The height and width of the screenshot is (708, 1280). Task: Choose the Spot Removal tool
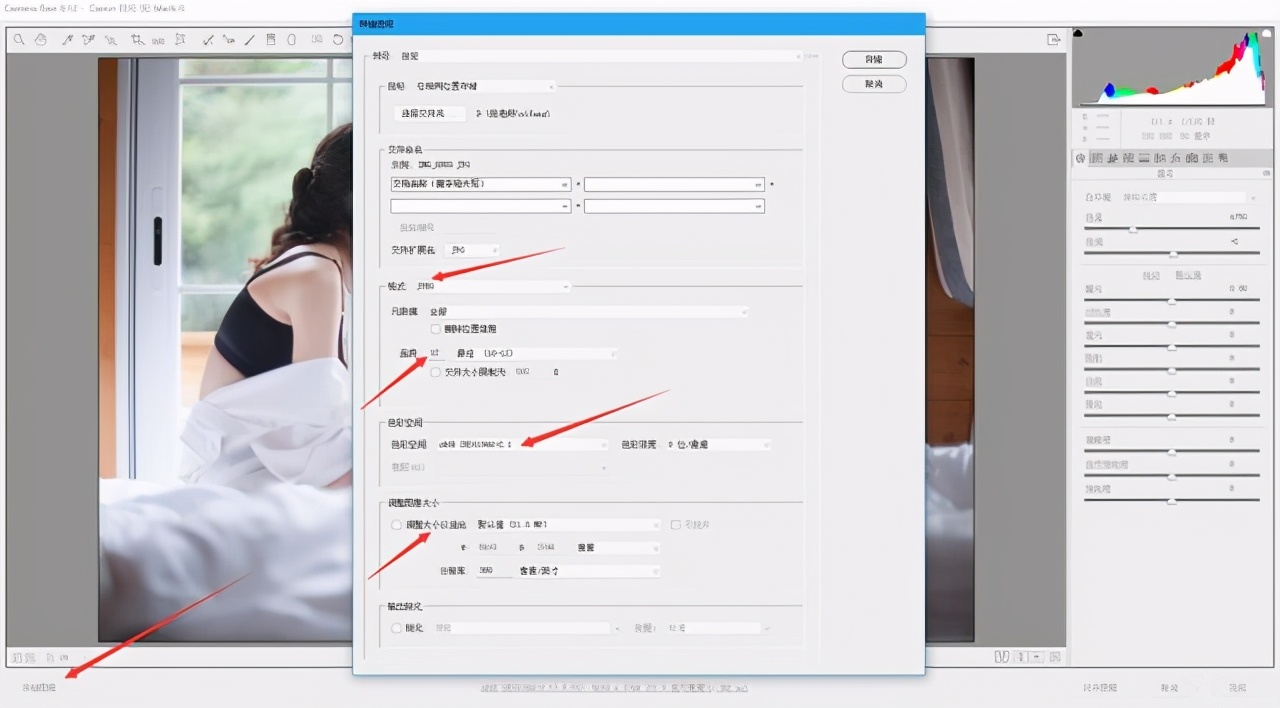click(x=208, y=40)
